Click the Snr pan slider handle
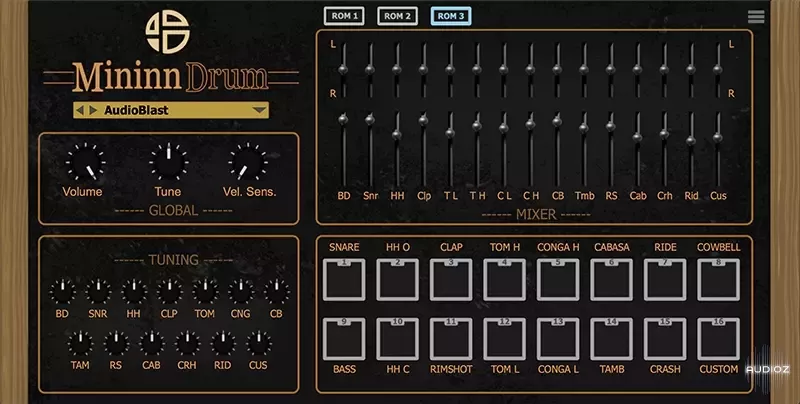This screenshot has height=404, width=800. tap(370, 69)
